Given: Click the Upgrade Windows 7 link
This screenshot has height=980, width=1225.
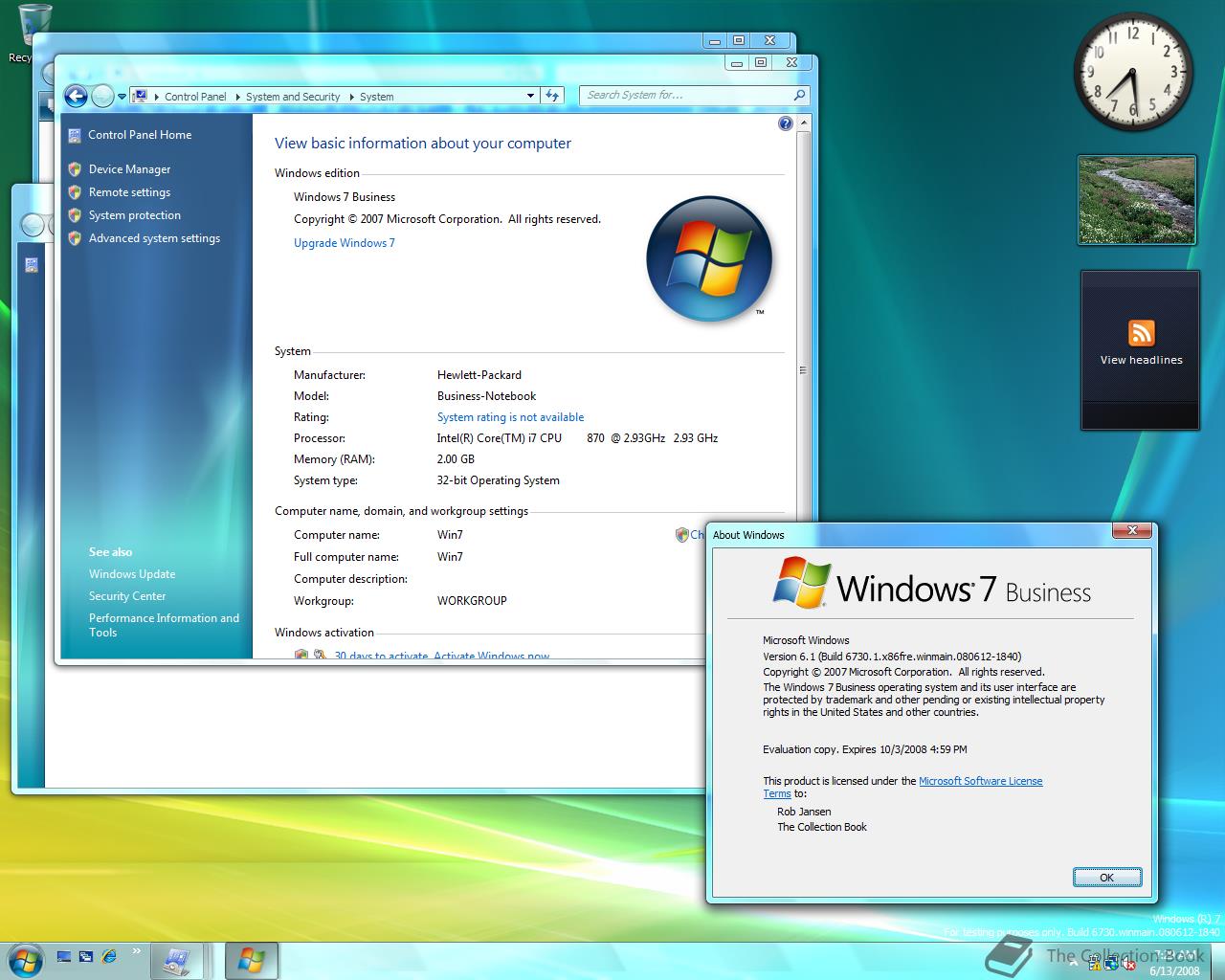Looking at the screenshot, I should [344, 243].
